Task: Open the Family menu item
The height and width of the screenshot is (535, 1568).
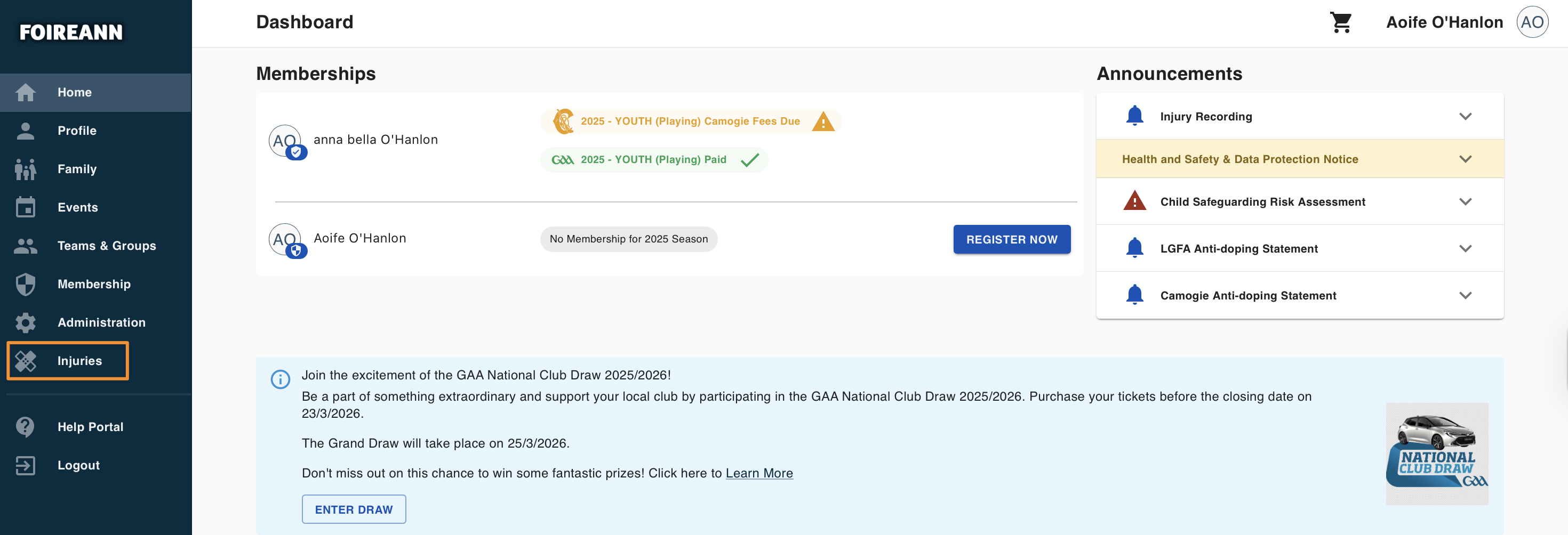Action: 95,169
